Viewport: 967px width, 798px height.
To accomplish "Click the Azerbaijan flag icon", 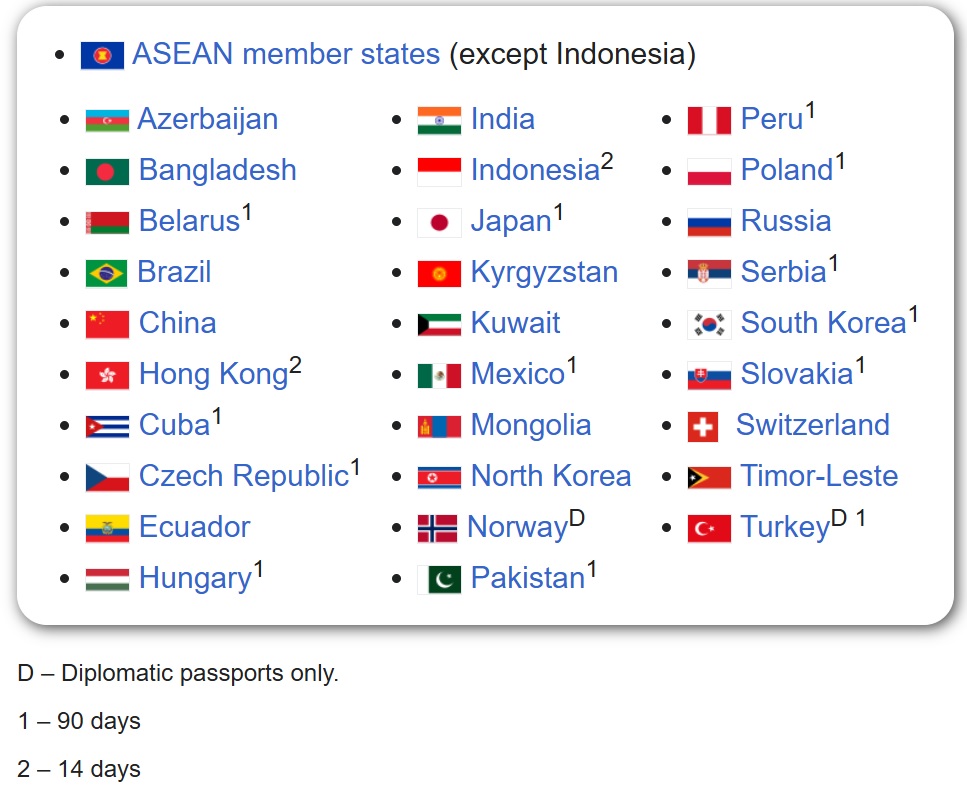I will click(x=107, y=120).
